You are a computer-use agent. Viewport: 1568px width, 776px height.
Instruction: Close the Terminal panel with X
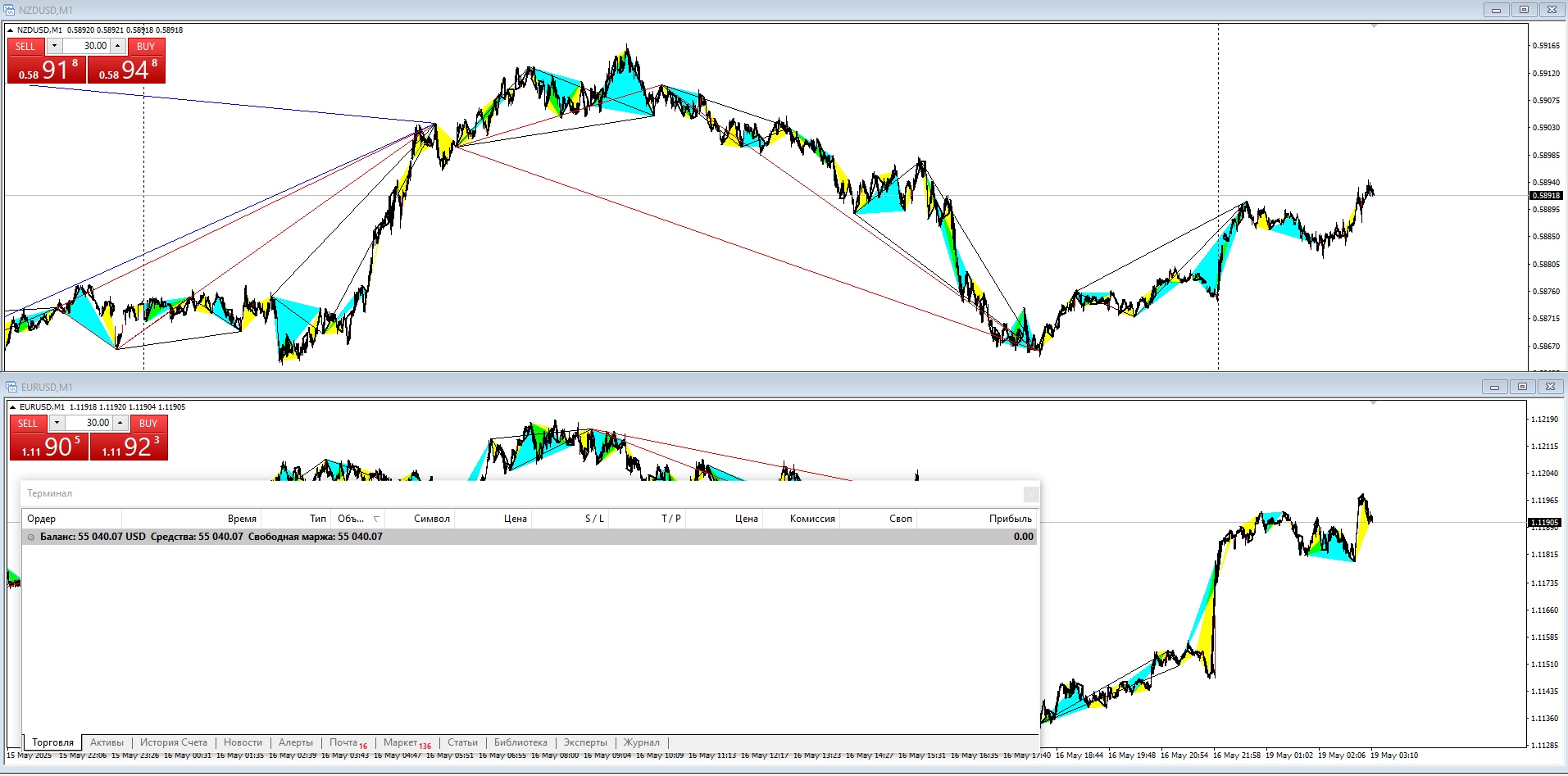click(1031, 494)
